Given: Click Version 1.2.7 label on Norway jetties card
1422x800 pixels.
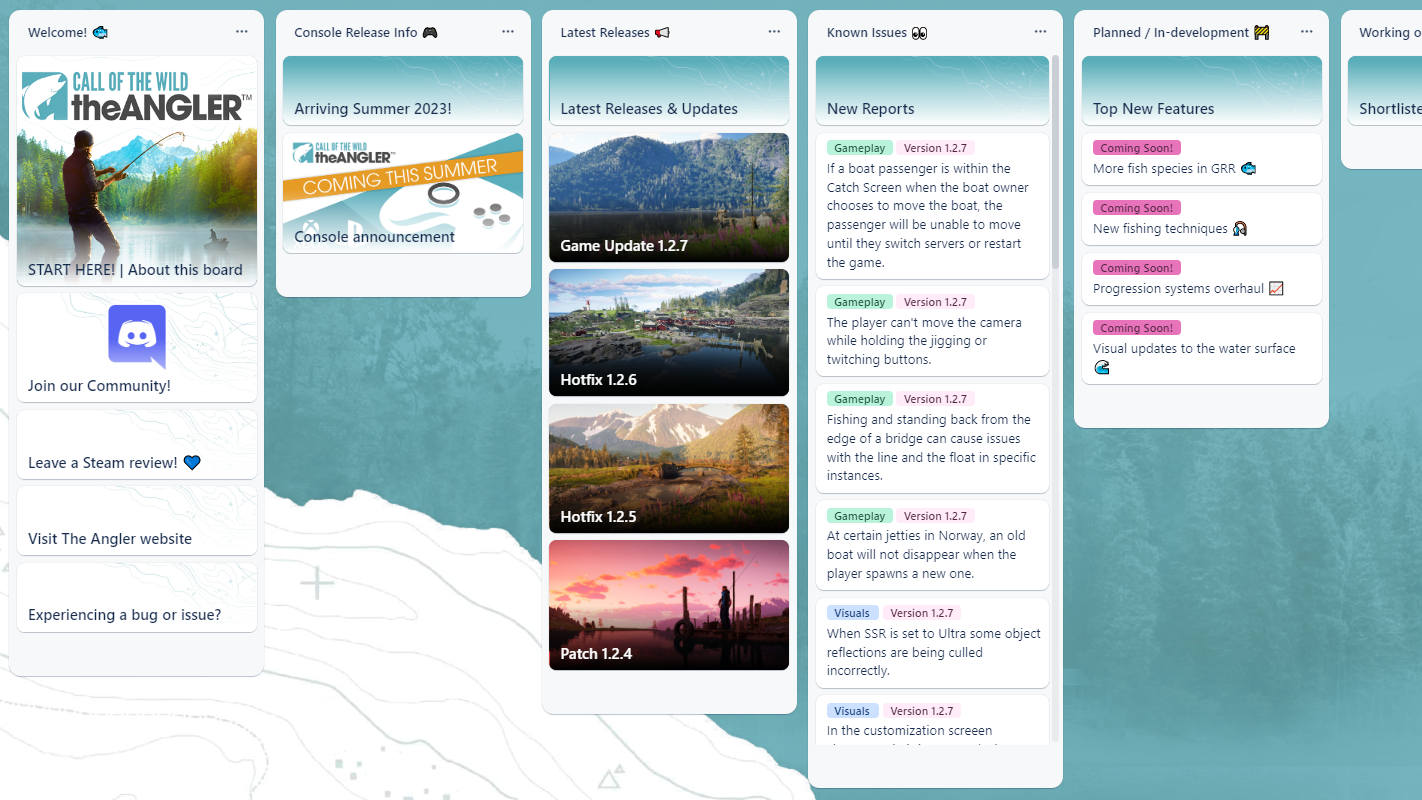Looking at the screenshot, I should [x=935, y=516].
